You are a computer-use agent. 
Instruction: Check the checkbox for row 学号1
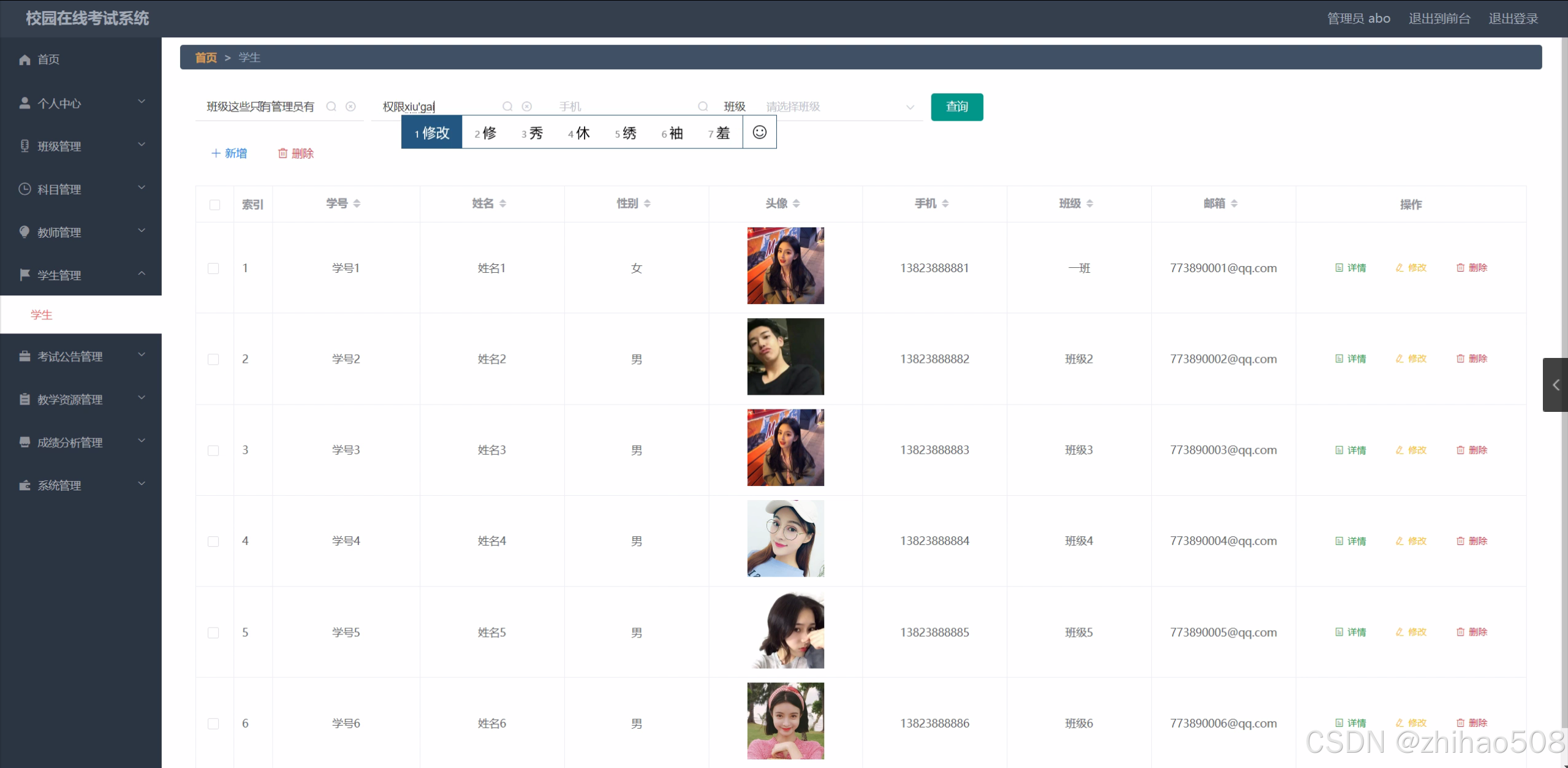(x=213, y=268)
